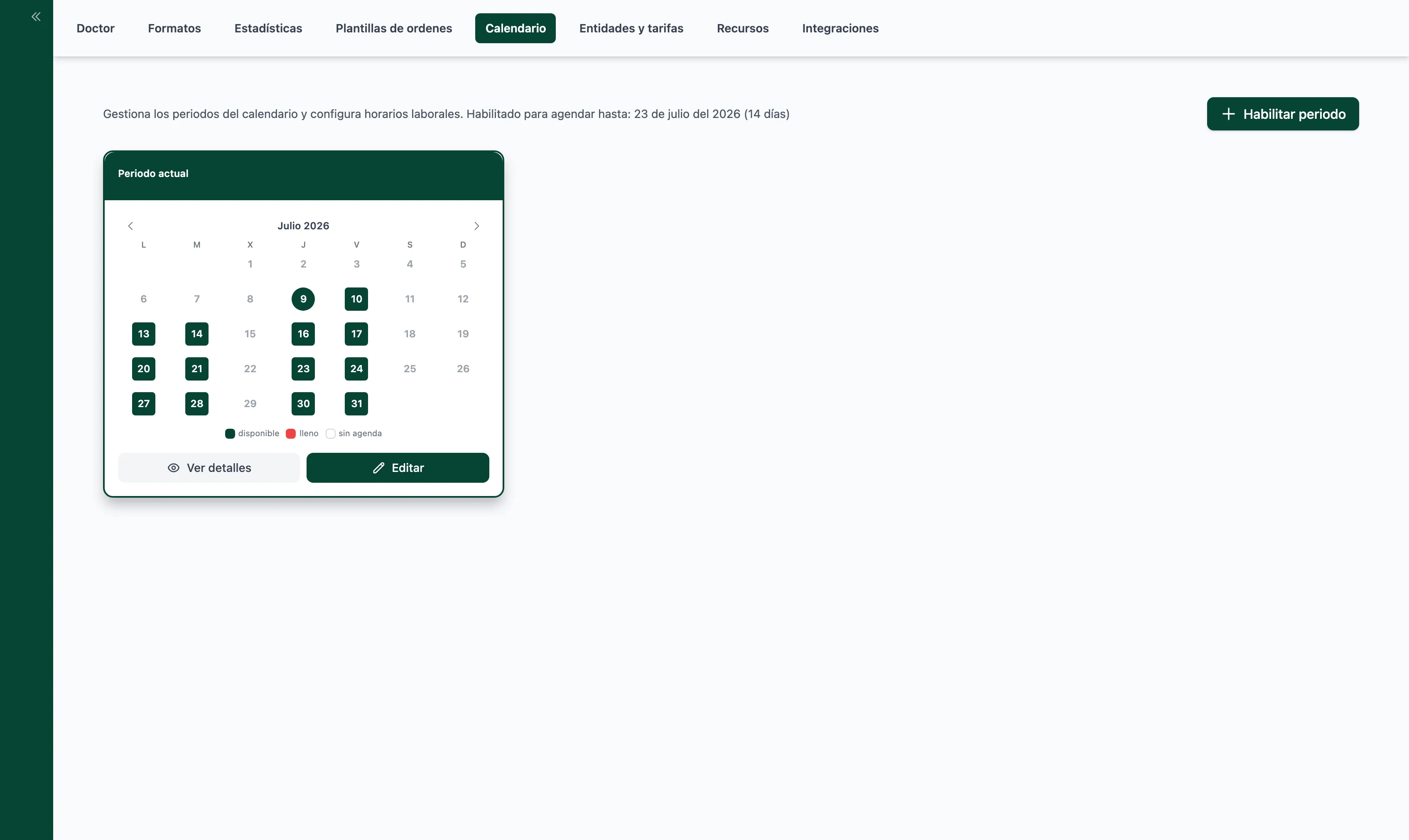
Task: Click the plus icon in Habilitar periodo
Action: (x=1228, y=114)
